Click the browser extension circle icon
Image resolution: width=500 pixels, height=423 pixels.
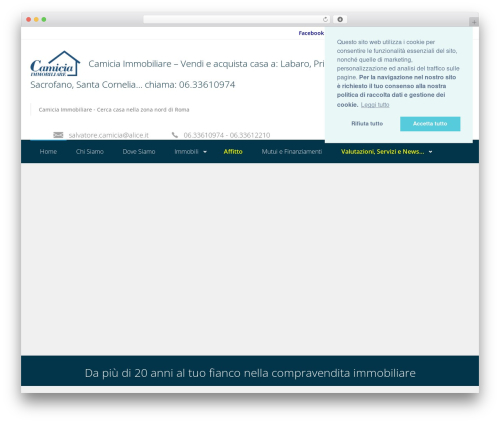click(340, 19)
